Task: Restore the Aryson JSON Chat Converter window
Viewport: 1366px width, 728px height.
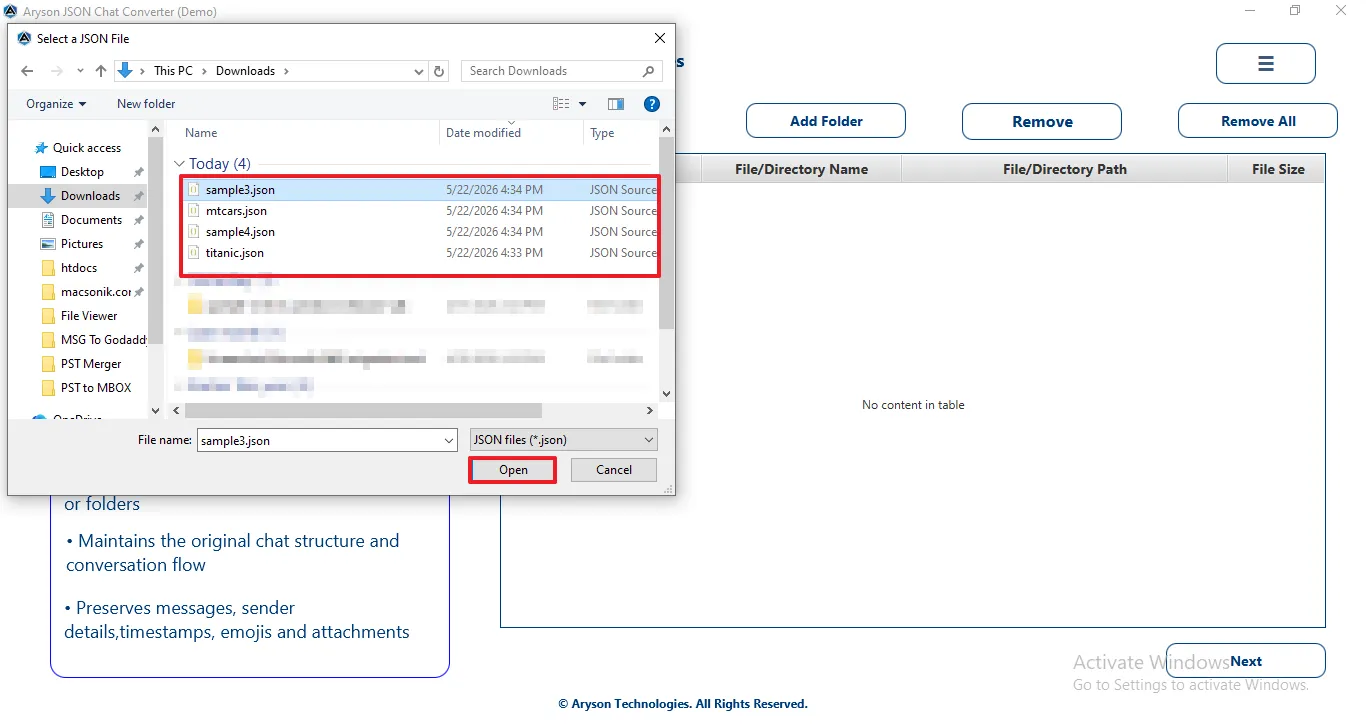Action: click(x=1295, y=11)
